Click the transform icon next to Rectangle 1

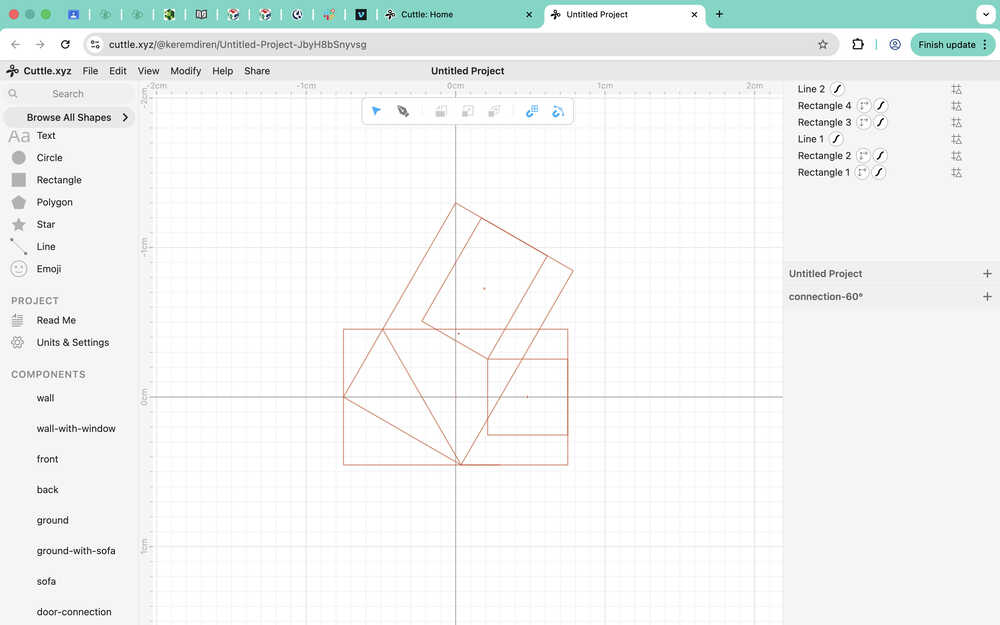[x=862, y=172]
